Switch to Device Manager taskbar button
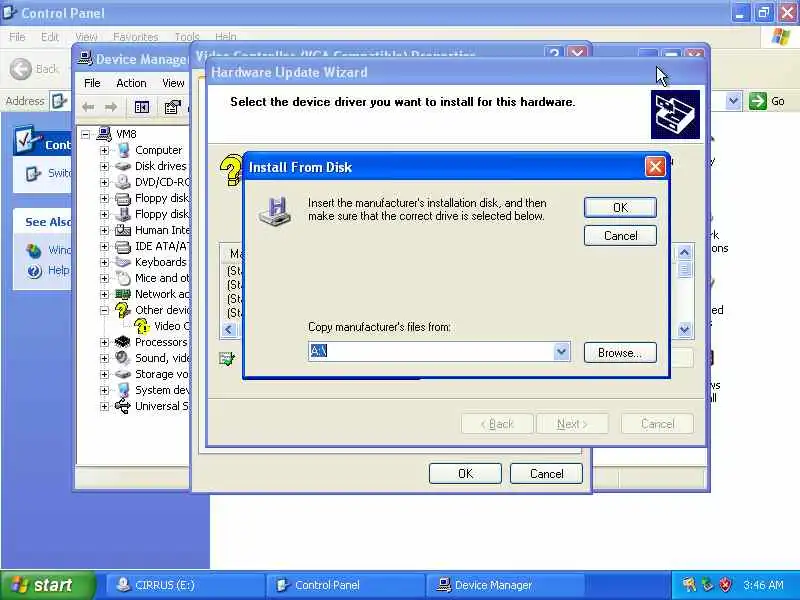800x600 pixels. pyautogui.click(x=505, y=585)
